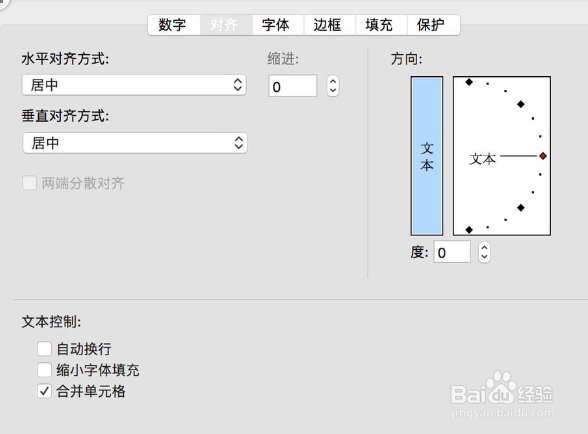Viewport: 588px width, 434px height.
Task: Switch to the 数字 tab
Action: pyautogui.click(x=174, y=25)
